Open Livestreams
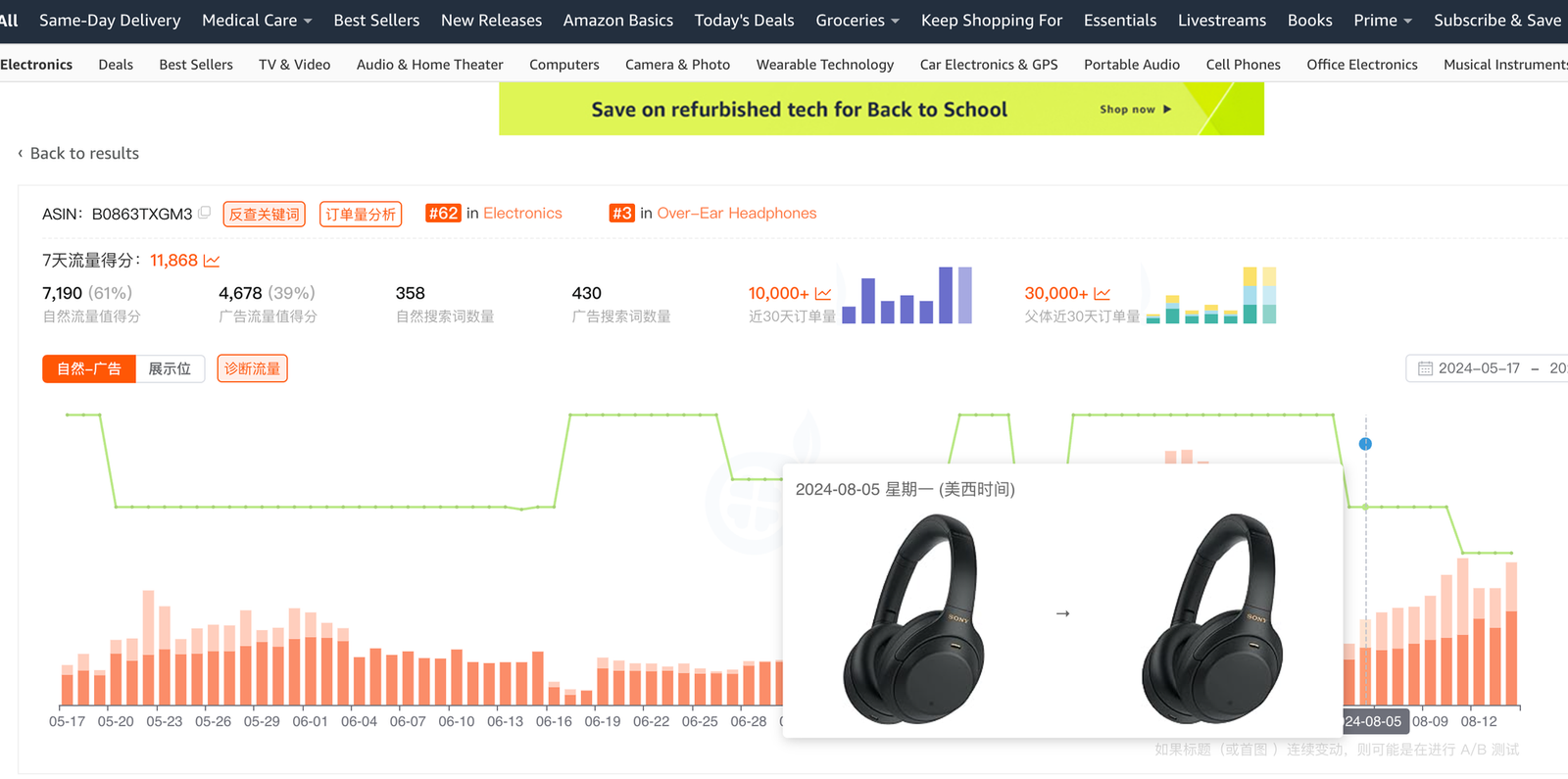This screenshot has height=779, width=1568. coord(1222,20)
